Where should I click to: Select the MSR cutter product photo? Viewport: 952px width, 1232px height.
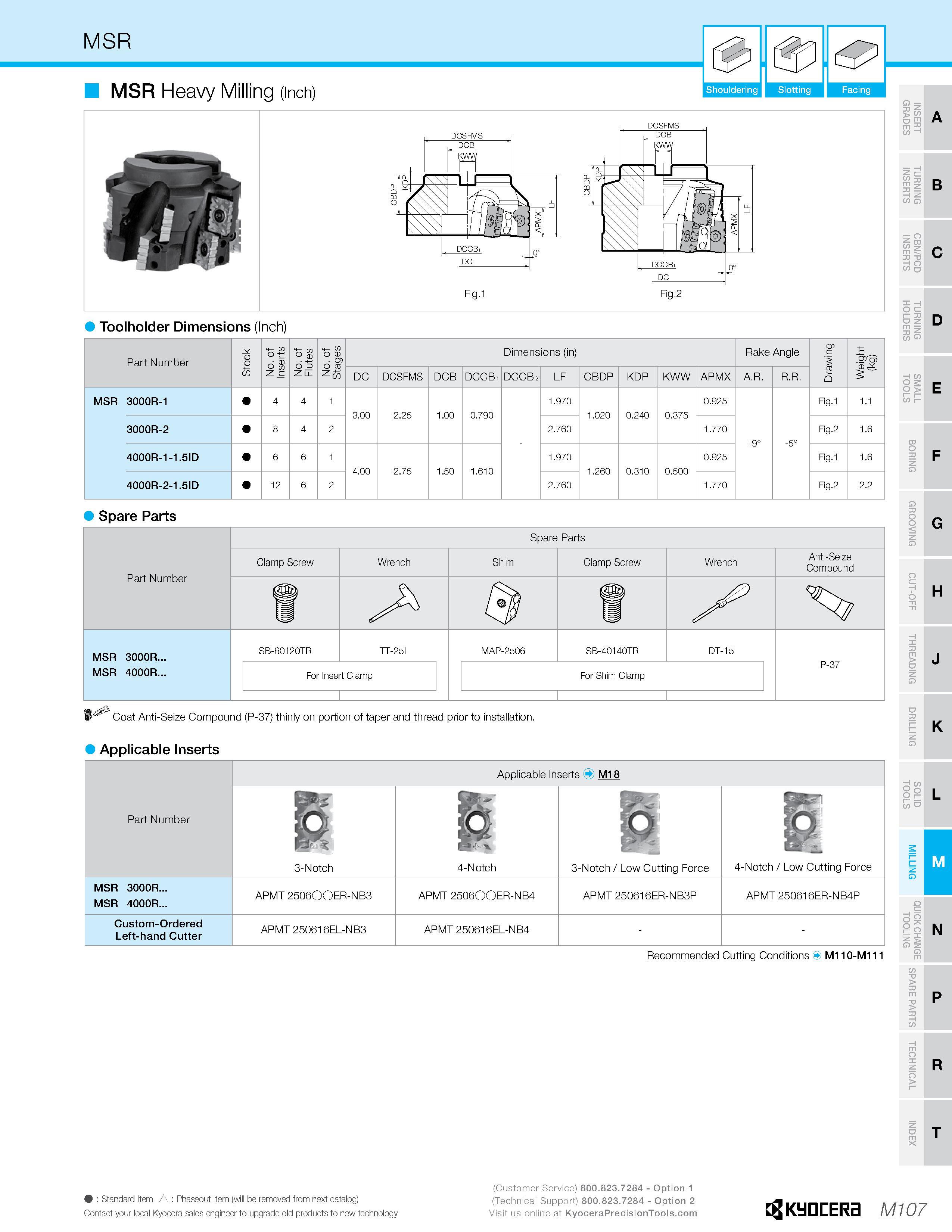(x=172, y=211)
